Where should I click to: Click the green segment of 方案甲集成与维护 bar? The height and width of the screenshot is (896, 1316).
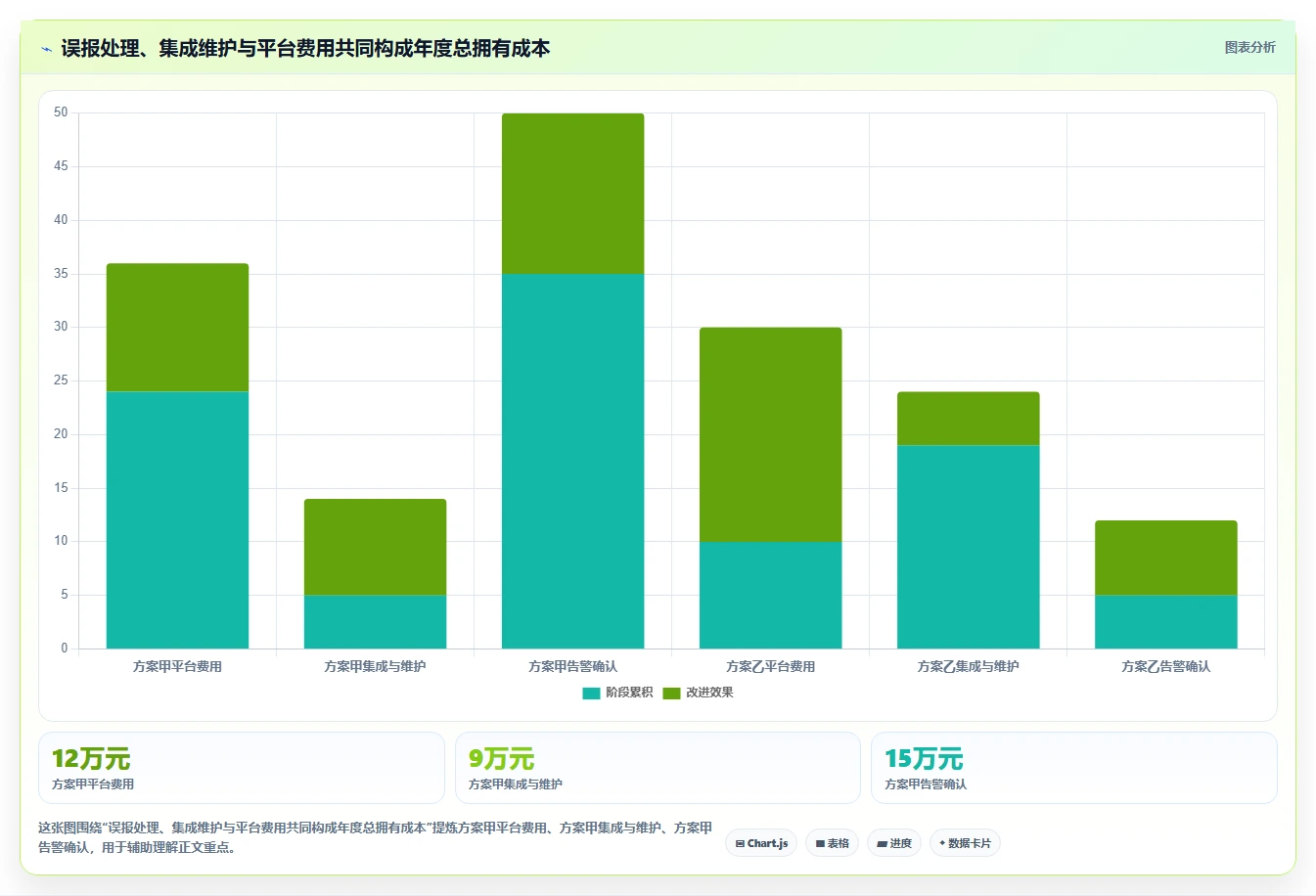(x=375, y=547)
